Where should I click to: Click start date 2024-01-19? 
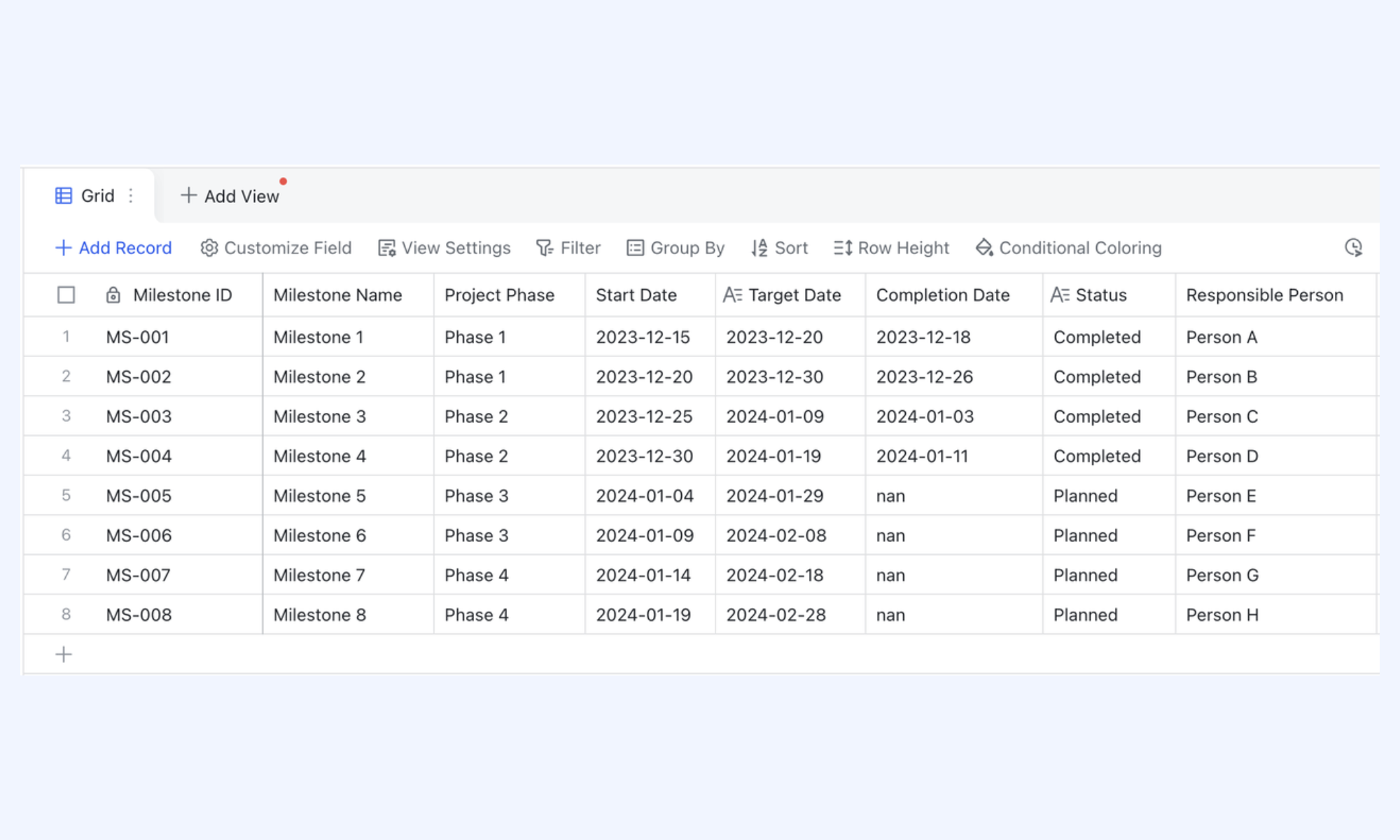tap(650, 615)
